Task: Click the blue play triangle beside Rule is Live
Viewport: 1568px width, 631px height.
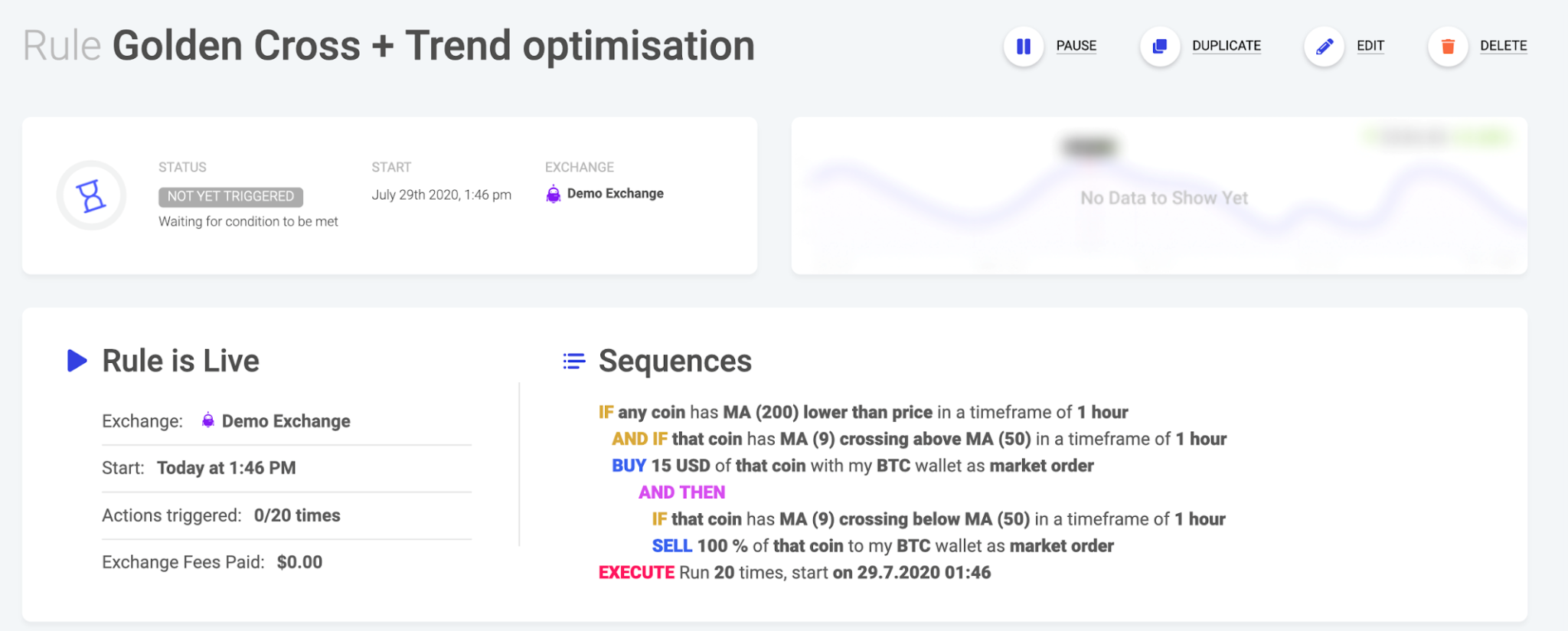Action: tap(76, 361)
